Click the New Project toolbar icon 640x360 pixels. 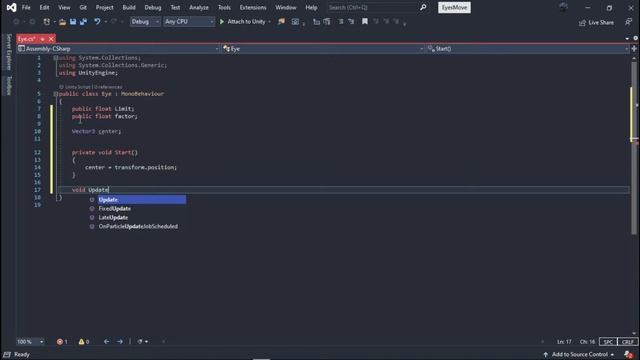click(x=47, y=22)
